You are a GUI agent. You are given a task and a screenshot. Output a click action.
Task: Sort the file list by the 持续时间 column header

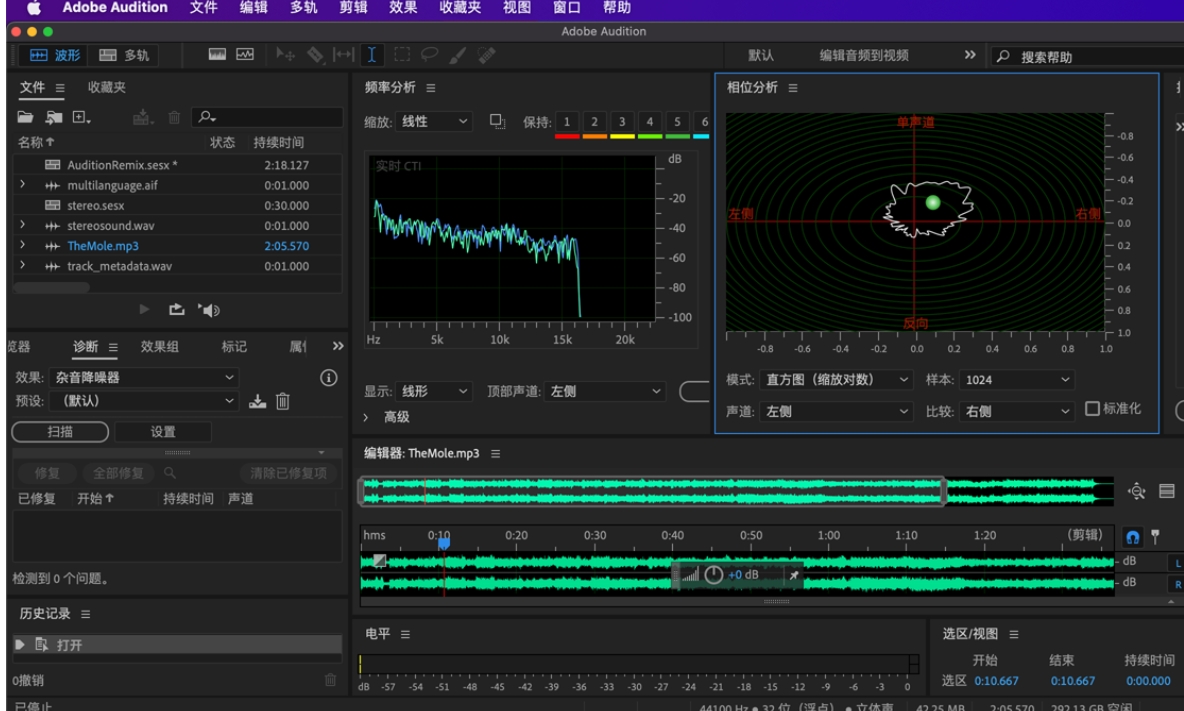tap(279, 142)
